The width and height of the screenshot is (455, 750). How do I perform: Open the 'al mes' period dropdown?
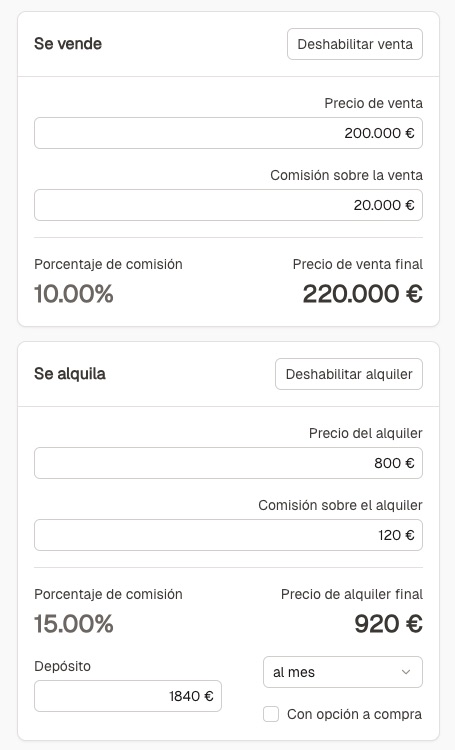[343, 672]
